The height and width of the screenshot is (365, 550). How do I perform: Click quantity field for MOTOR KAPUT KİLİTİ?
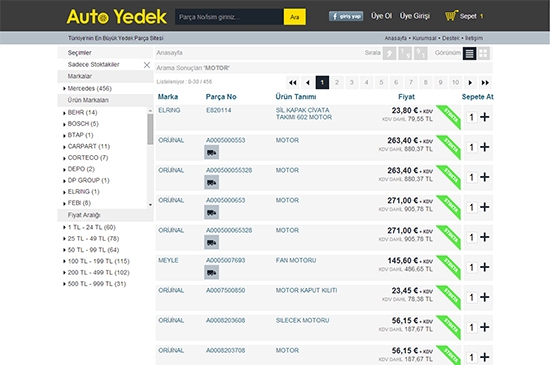471,297
